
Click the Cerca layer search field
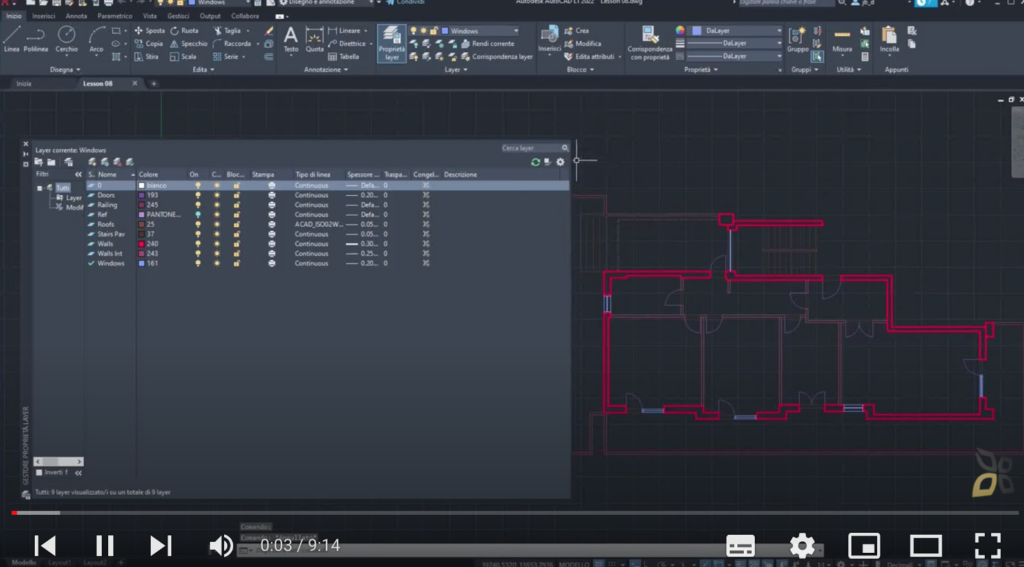pos(534,148)
